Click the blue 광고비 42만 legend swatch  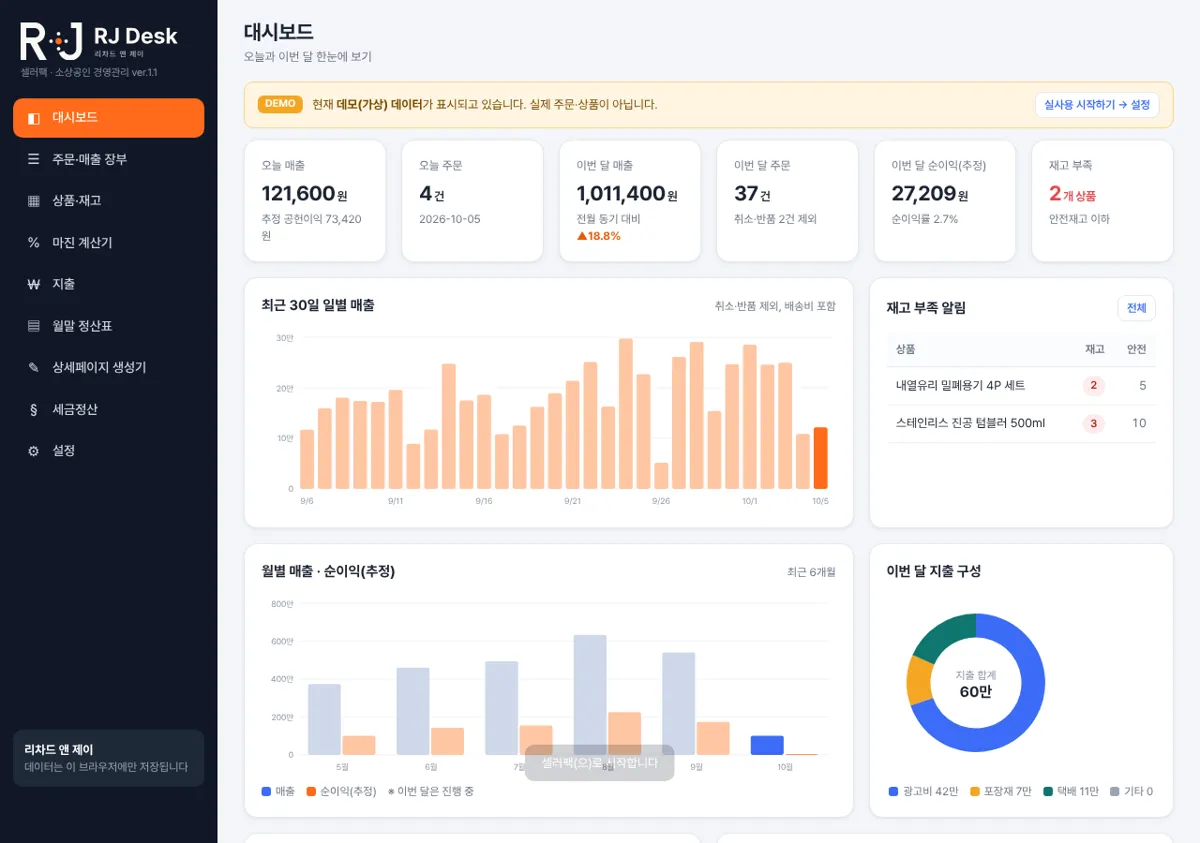pyautogui.click(x=894, y=792)
